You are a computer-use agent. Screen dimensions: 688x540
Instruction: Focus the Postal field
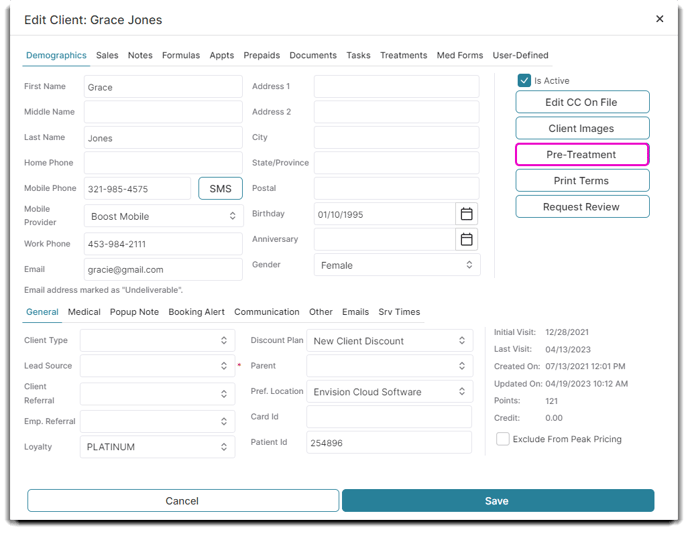397,189
